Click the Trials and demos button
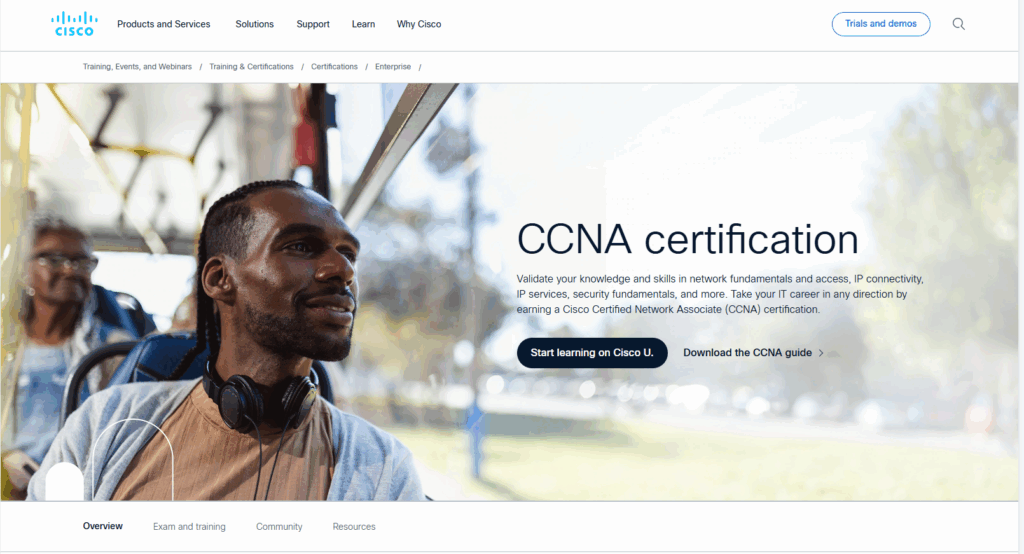The width and height of the screenshot is (1024, 554). tap(880, 24)
